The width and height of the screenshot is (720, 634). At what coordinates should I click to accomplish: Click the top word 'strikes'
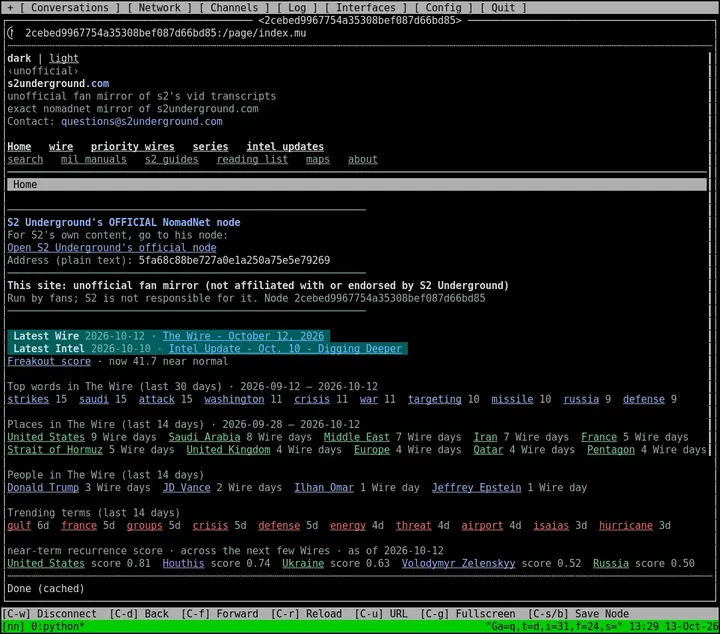click(x=28, y=399)
